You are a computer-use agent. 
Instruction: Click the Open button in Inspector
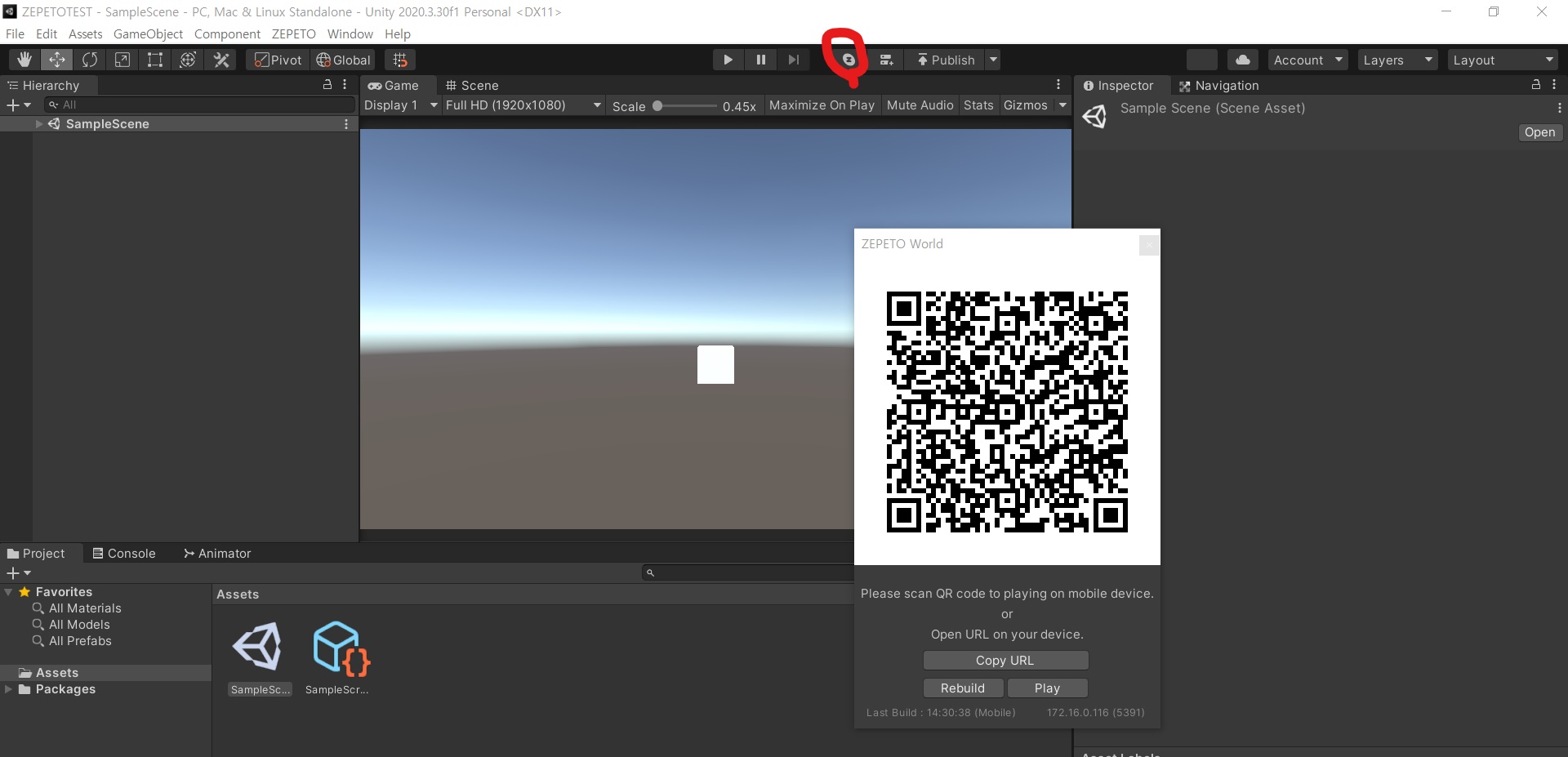1539,132
